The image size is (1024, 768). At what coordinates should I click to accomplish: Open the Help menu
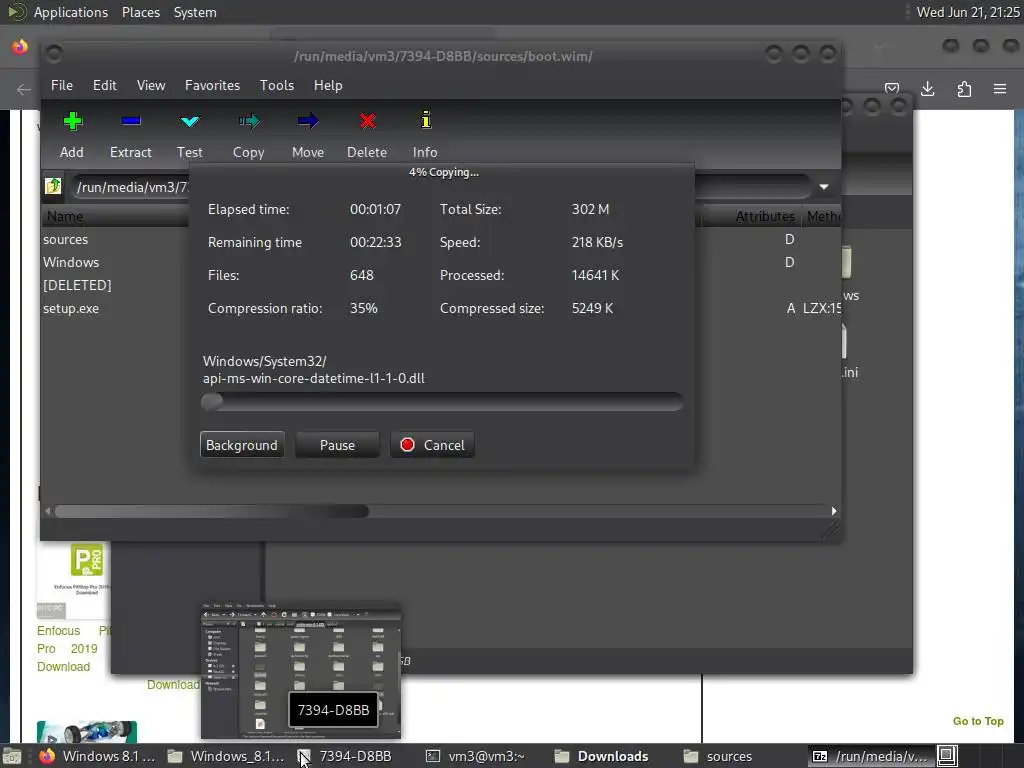(328, 86)
